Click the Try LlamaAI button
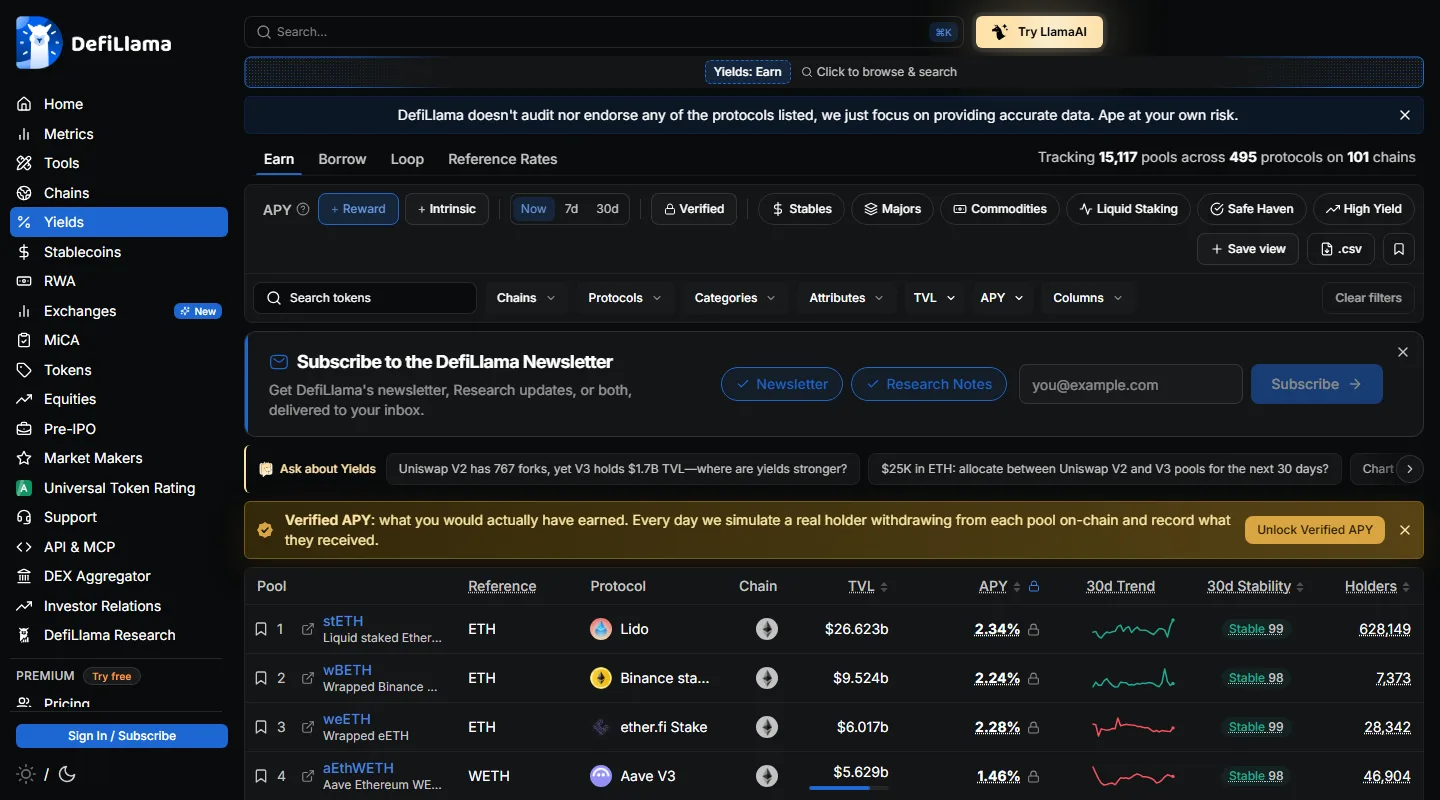Screen dimensions: 1440x800 (1039, 32)
